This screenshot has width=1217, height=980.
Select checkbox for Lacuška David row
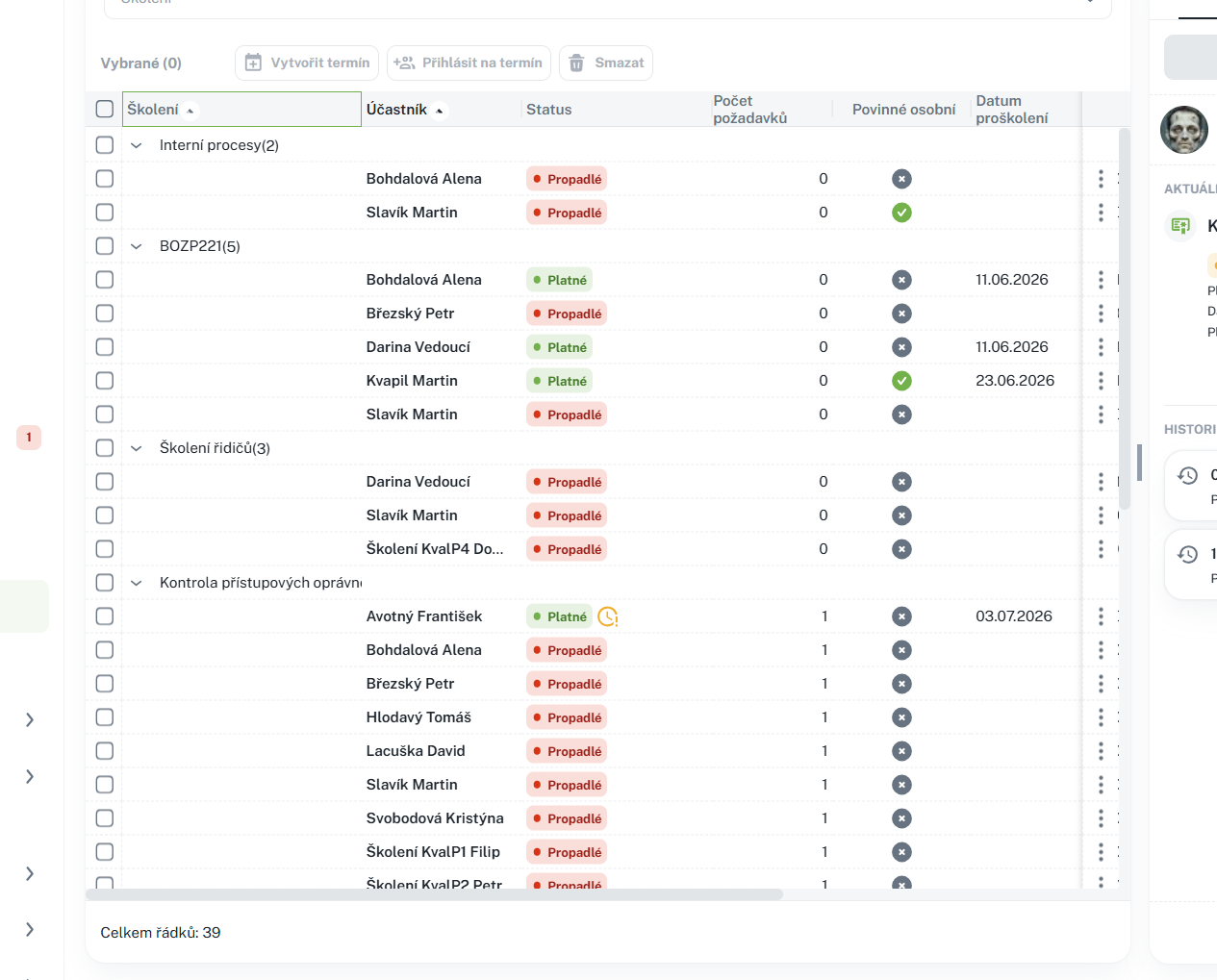click(x=105, y=751)
